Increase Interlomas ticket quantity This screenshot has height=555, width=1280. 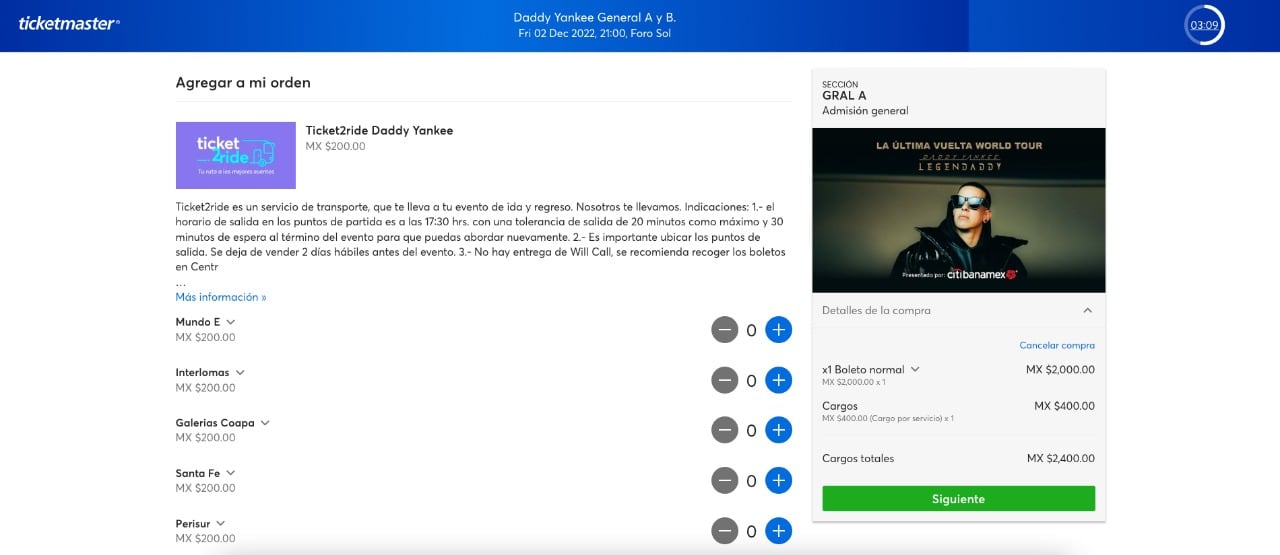778,380
